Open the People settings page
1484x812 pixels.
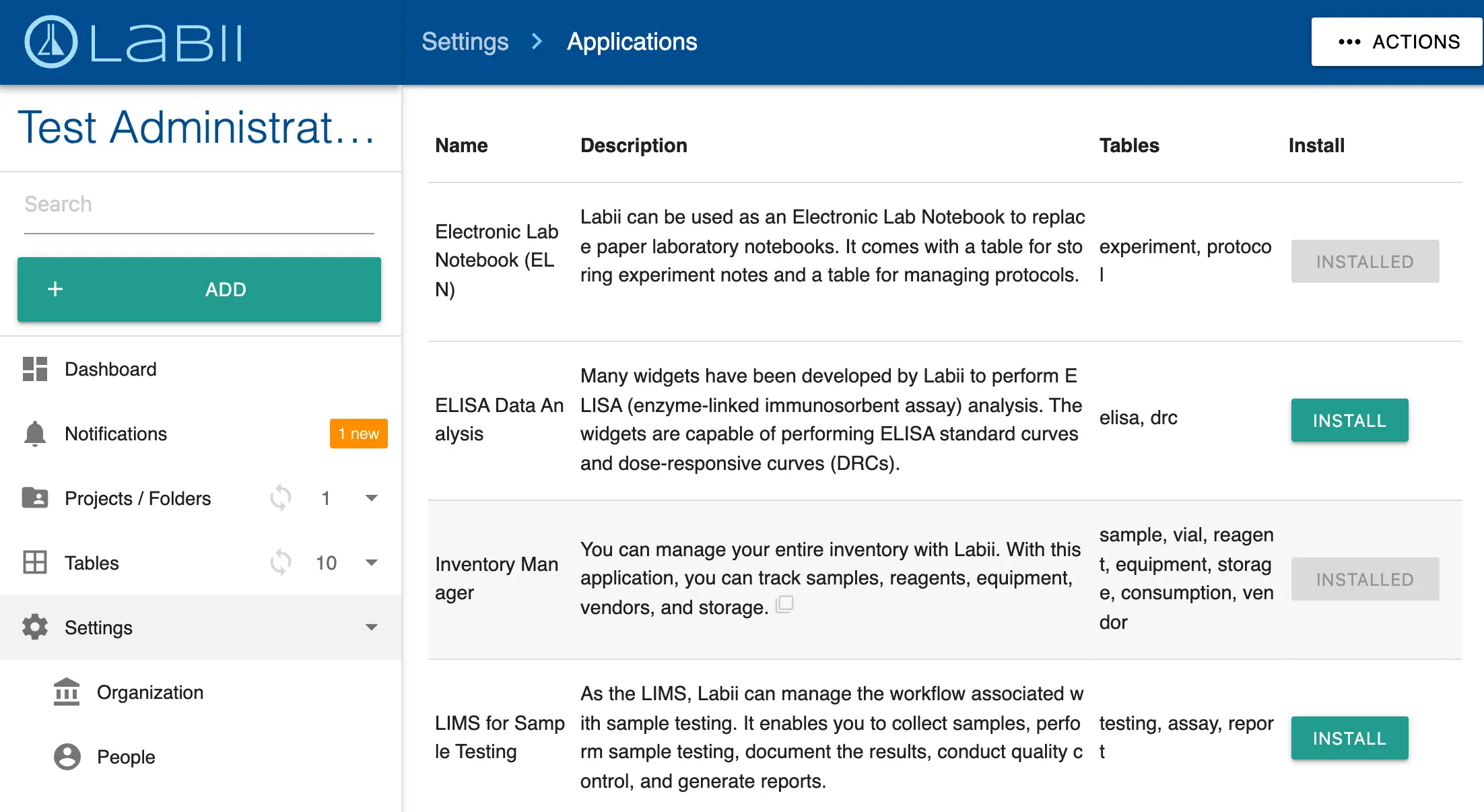126,757
